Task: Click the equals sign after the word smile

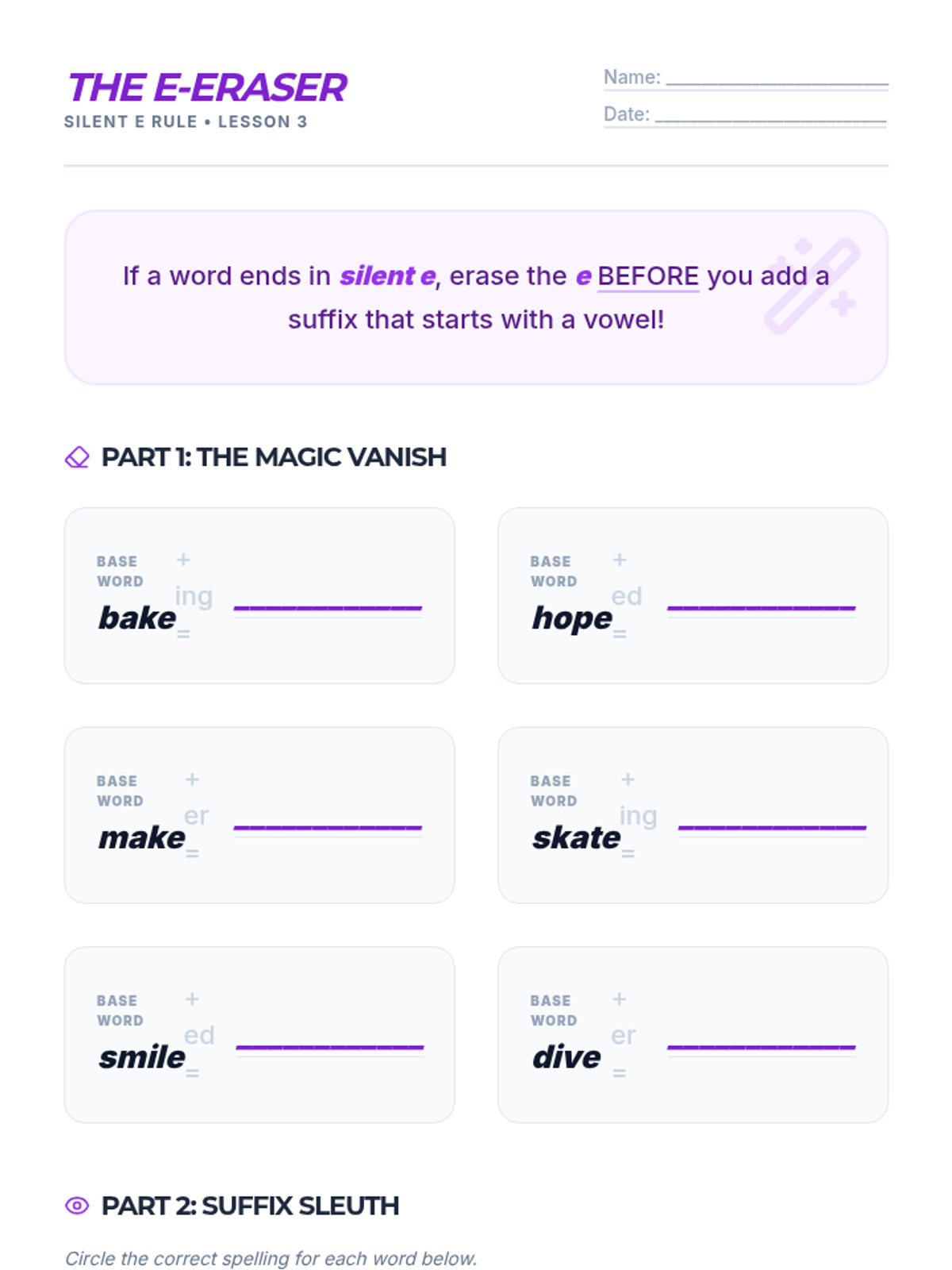Action: tap(192, 1072)
